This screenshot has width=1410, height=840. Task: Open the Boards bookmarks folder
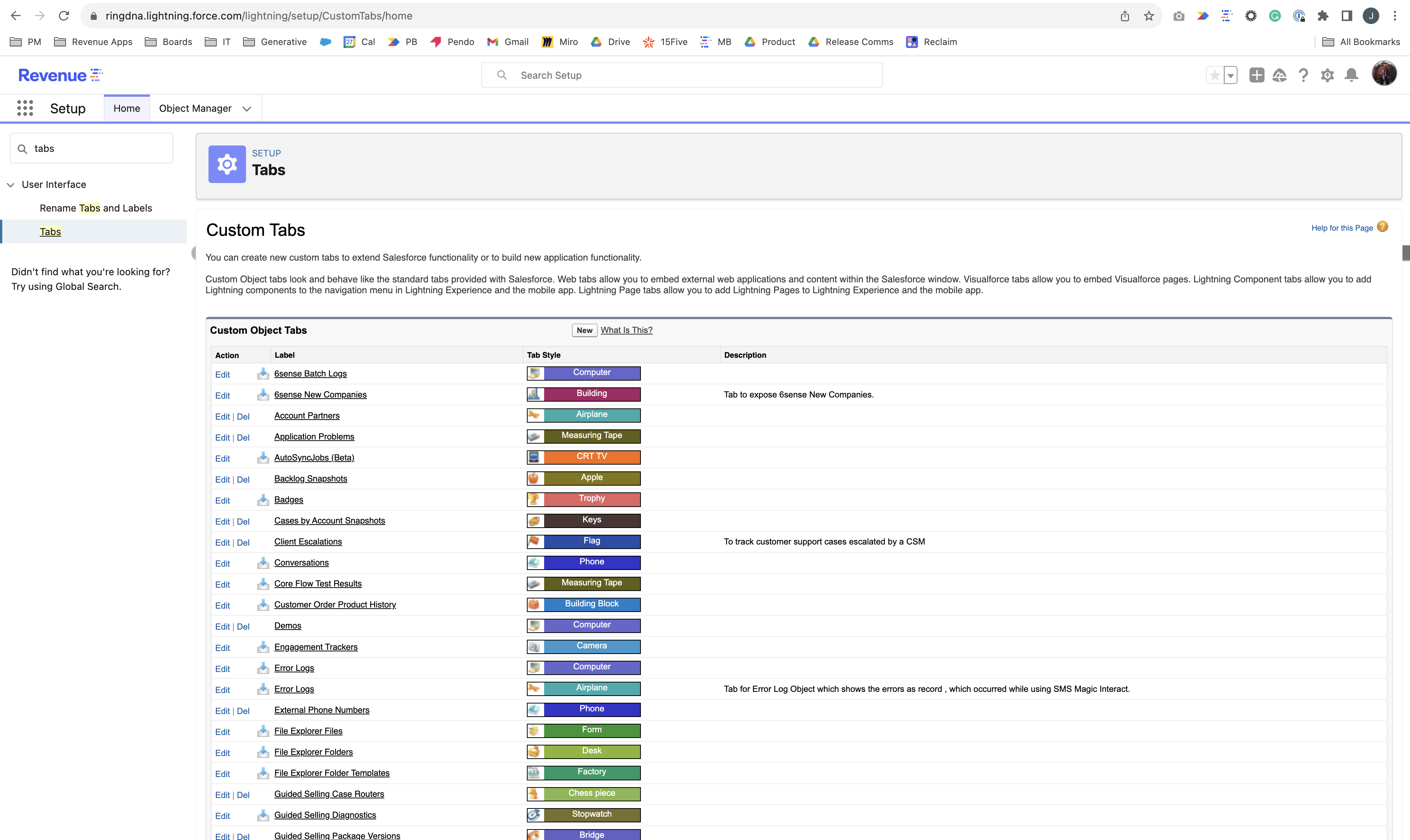(168, 42)
